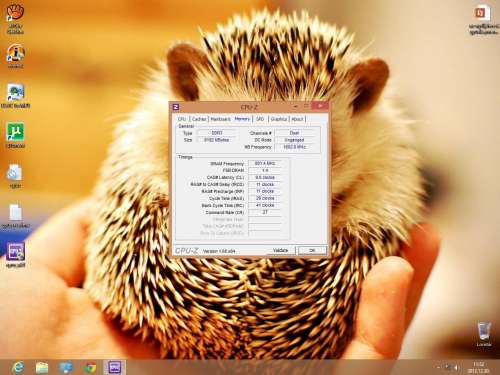Click the memory Type value field
Viewport: 500px width, 375px height.
click(x=217, y=133)
